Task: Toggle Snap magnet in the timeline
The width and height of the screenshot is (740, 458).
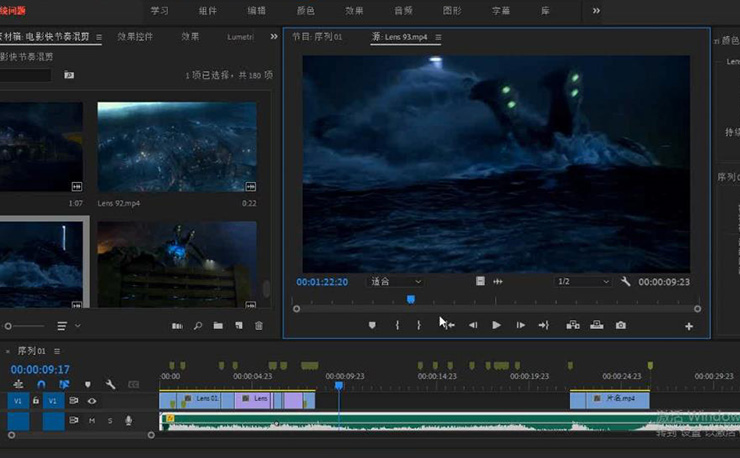Action: click(x=42, y=384)
